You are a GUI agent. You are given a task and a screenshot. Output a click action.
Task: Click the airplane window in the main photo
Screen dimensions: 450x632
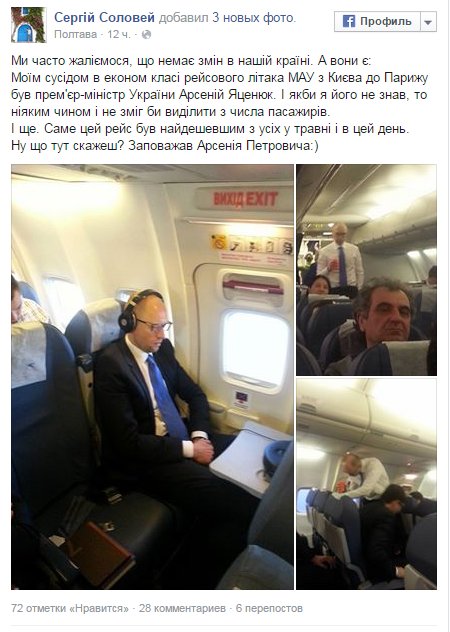[x=255, y=349]
